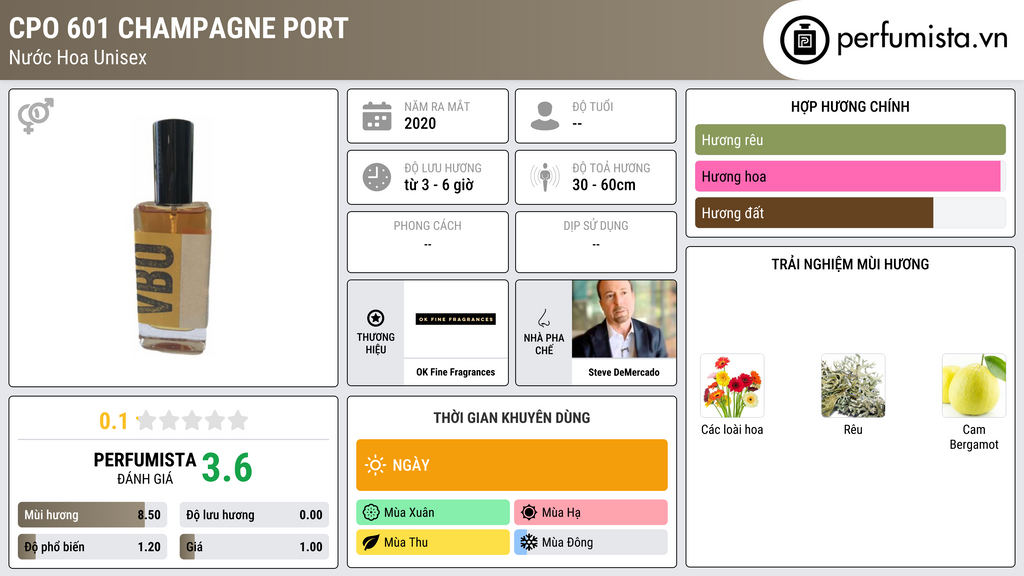Click the Độ lưu hương 0.00 score bar
This screenshot has height=576, width=1024.
pyautogui.click(x=254, y=515)
